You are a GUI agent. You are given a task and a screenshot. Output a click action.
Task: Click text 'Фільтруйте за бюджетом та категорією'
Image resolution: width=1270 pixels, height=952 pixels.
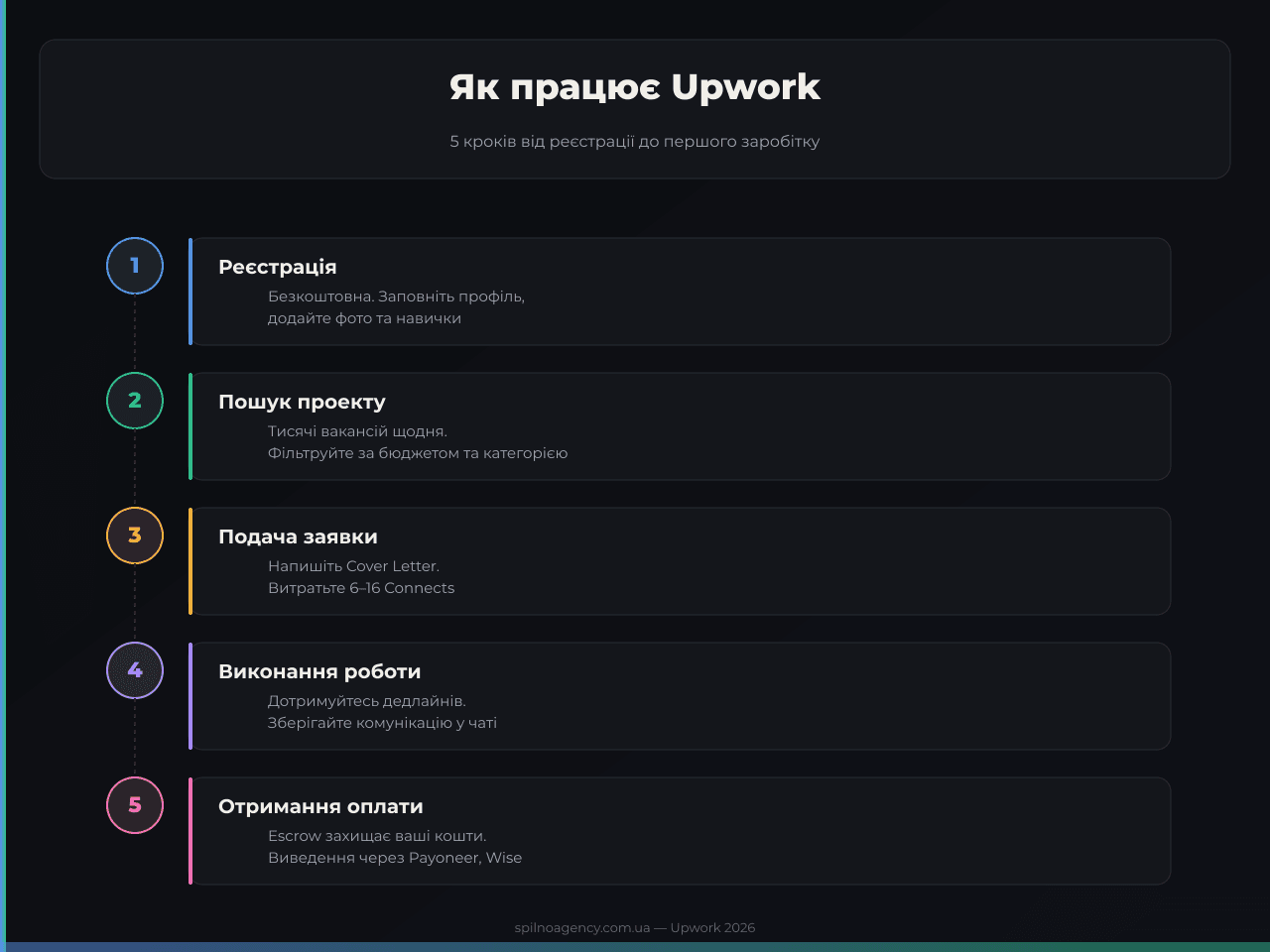pos(418,453)
